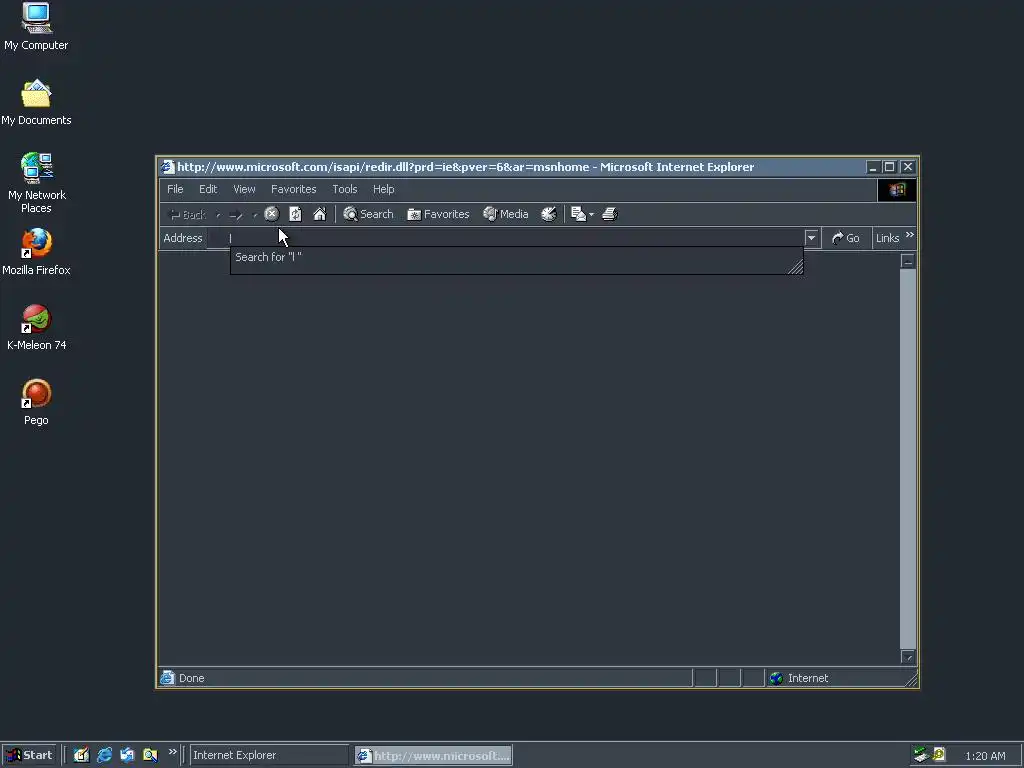The width and height of the screenshot is (1024, 768).
Task: Maximize the Internet Explorer window
Action: tap(889, 167)
